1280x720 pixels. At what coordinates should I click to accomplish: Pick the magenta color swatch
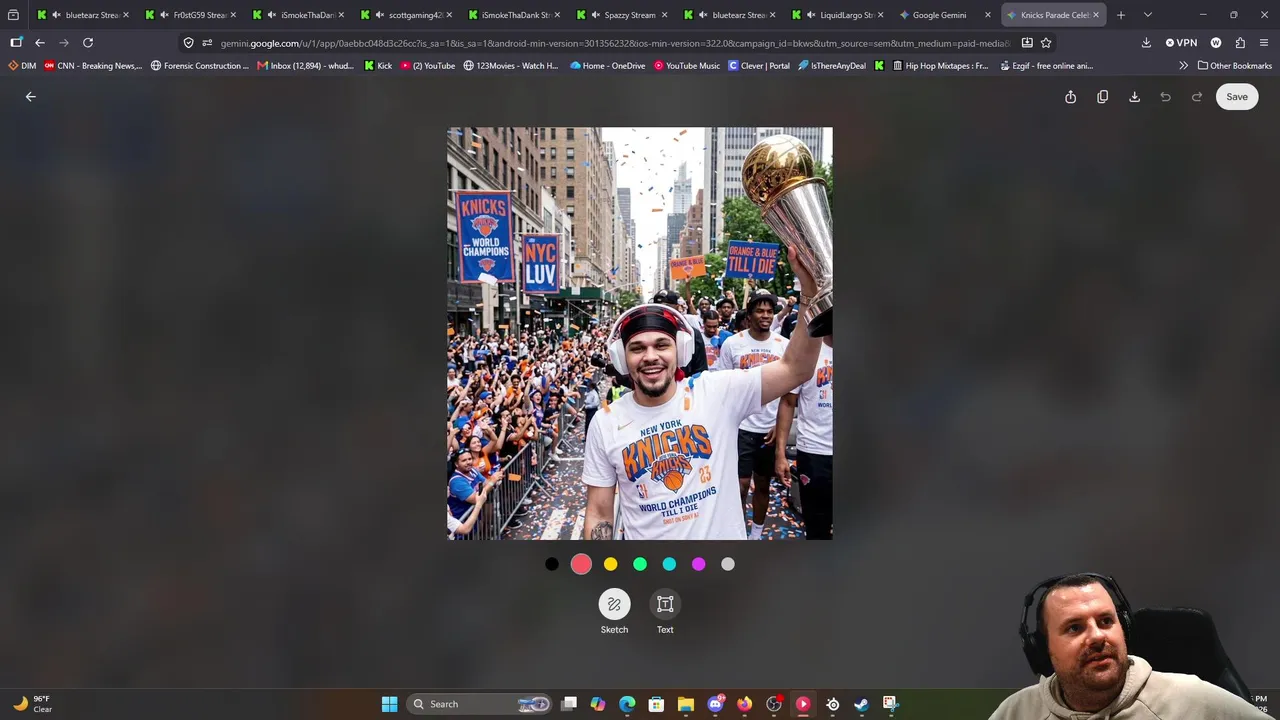click(x=698, y=564)
